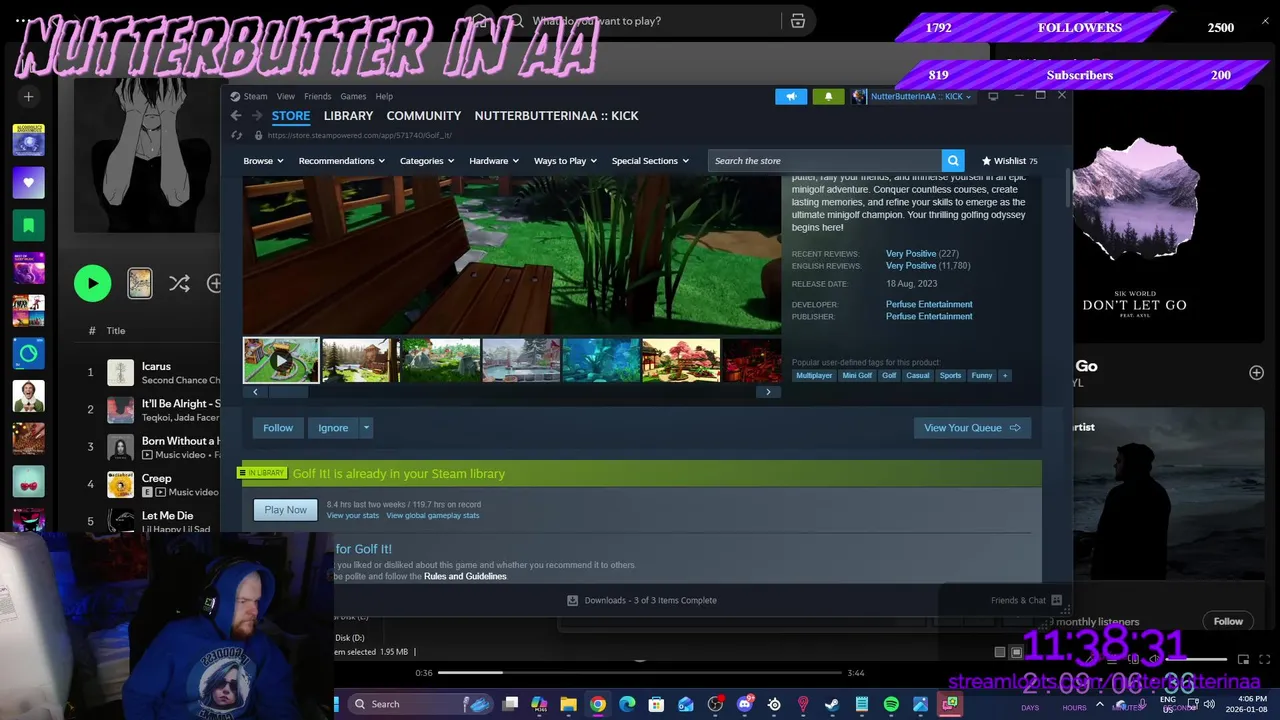
Task: Open Steam notifications bell
Action: tap(828, 97)
